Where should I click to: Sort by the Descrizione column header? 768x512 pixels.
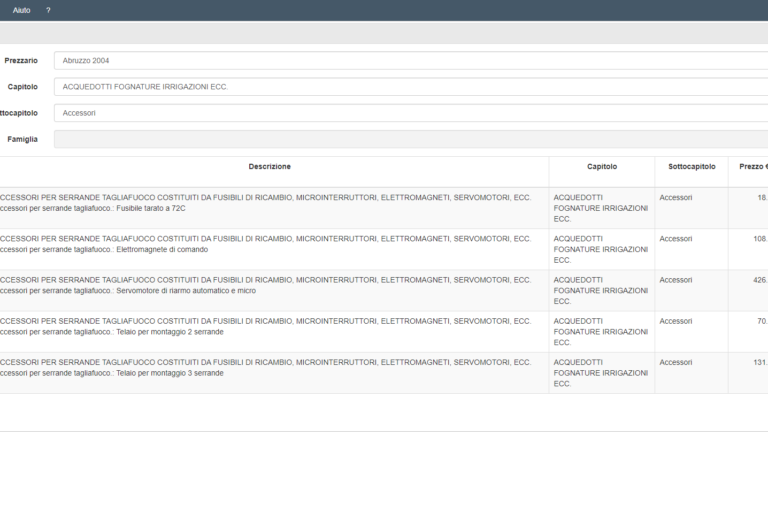click(x=270, y=167)
